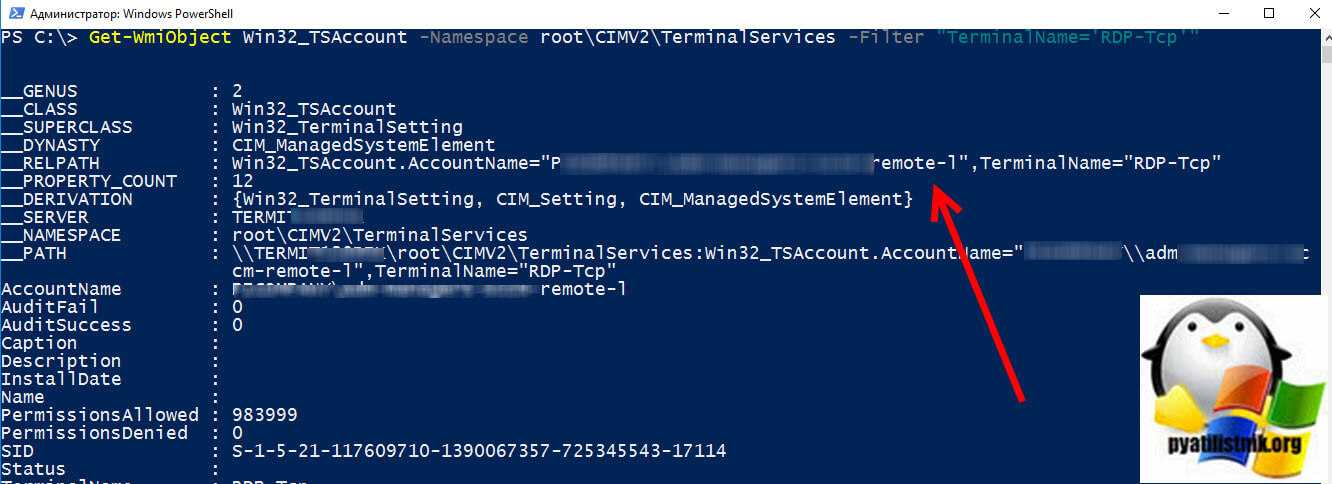
Task: Click the __DYNASTY value CIM_ManagedSystemElement
Action: [363, 145]
